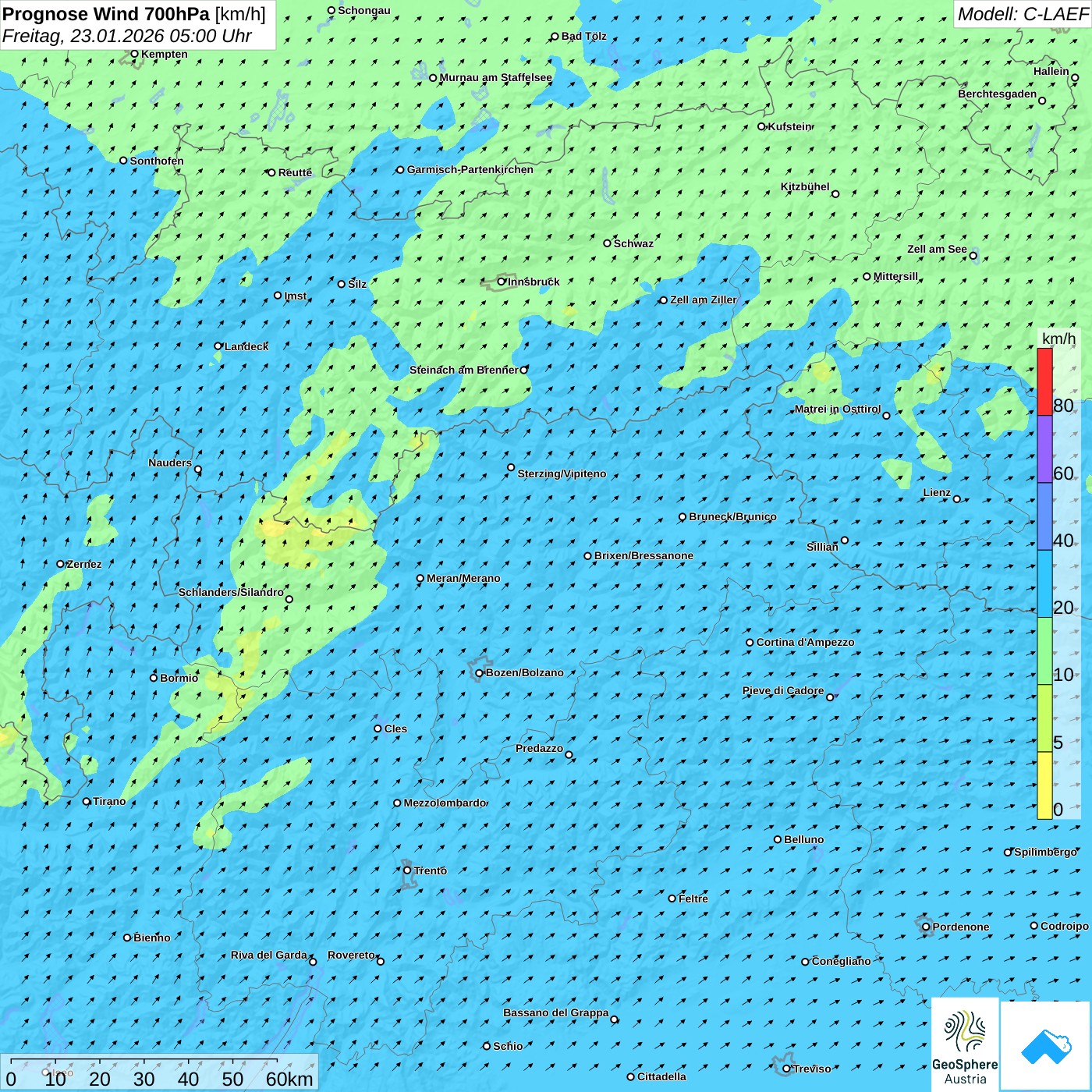Click the 'Codroipo' label
This screenshot has width=1092, height=1092.
pos(1065,926)
